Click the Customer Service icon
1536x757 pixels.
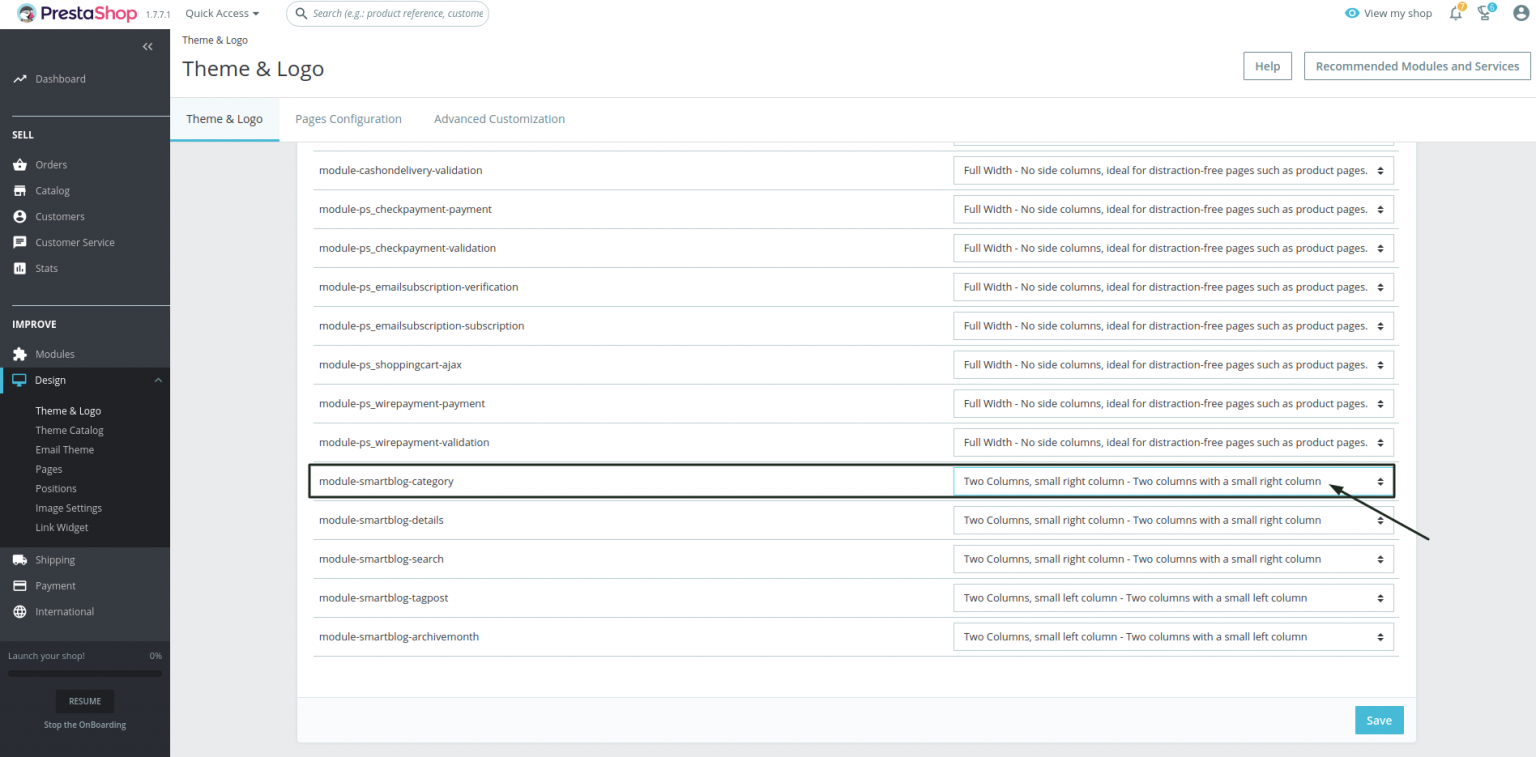pos(21,242)
